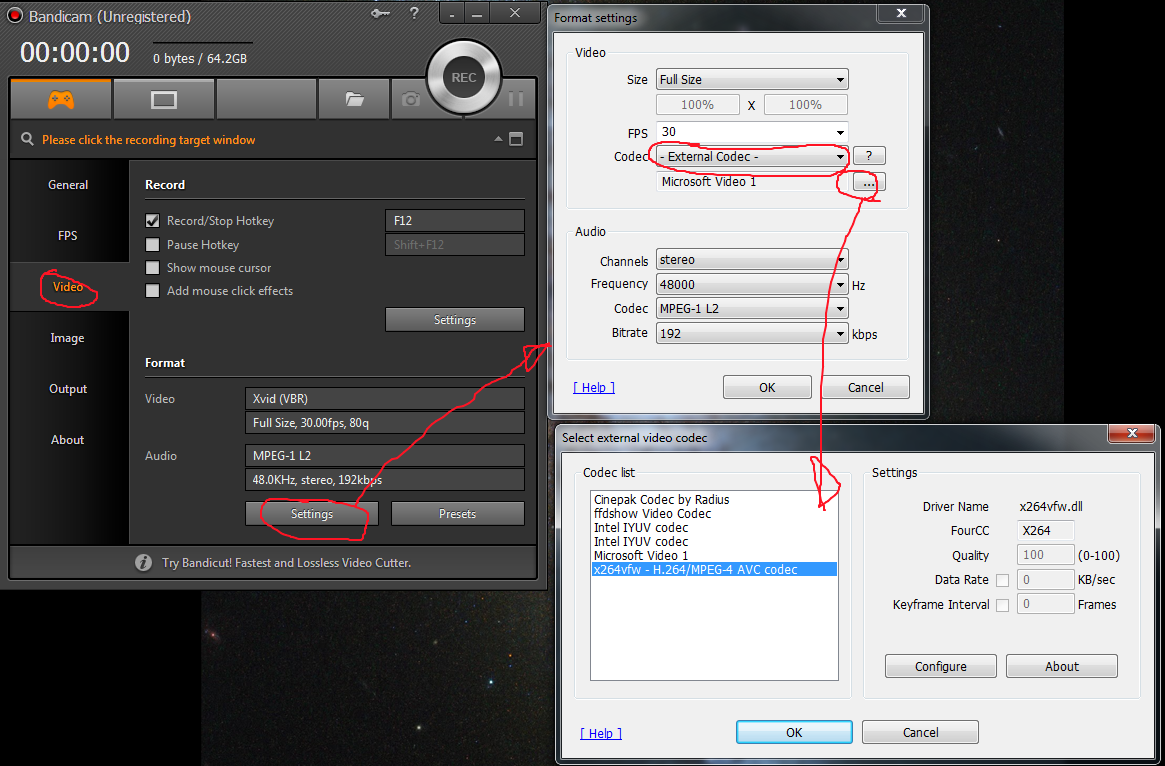Enable the Keyframe Interval checkbox

pyautogui.click(x=1002, y=605)
